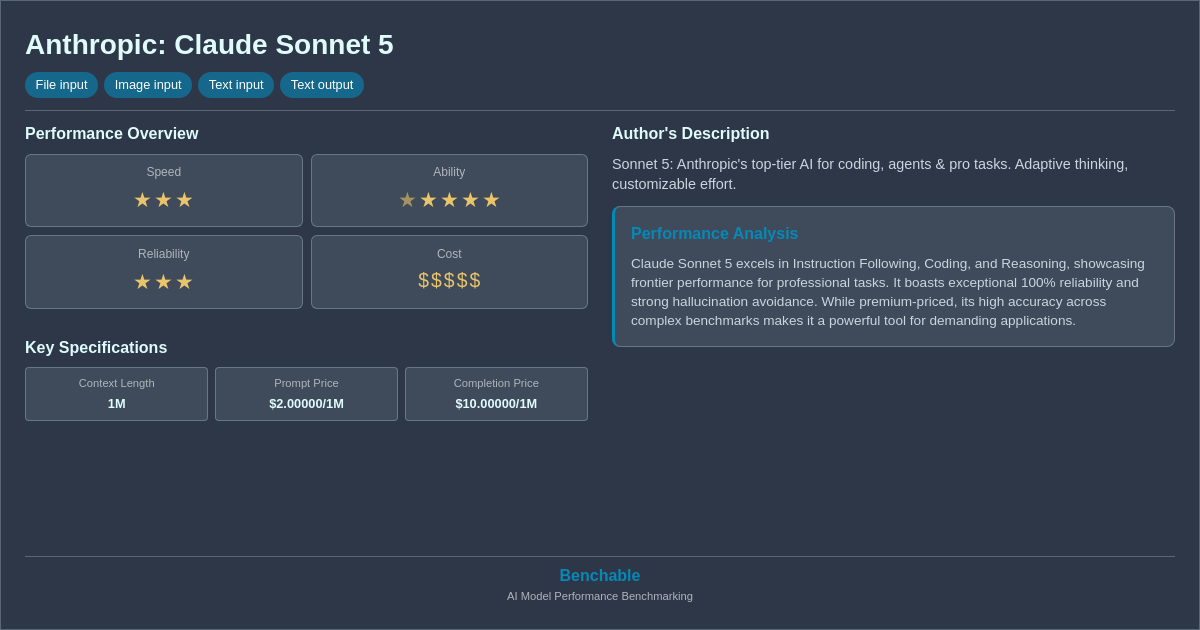Screen dimensions: 1200x630
Task: Select the Text output tag
Action: click(322, 85)
